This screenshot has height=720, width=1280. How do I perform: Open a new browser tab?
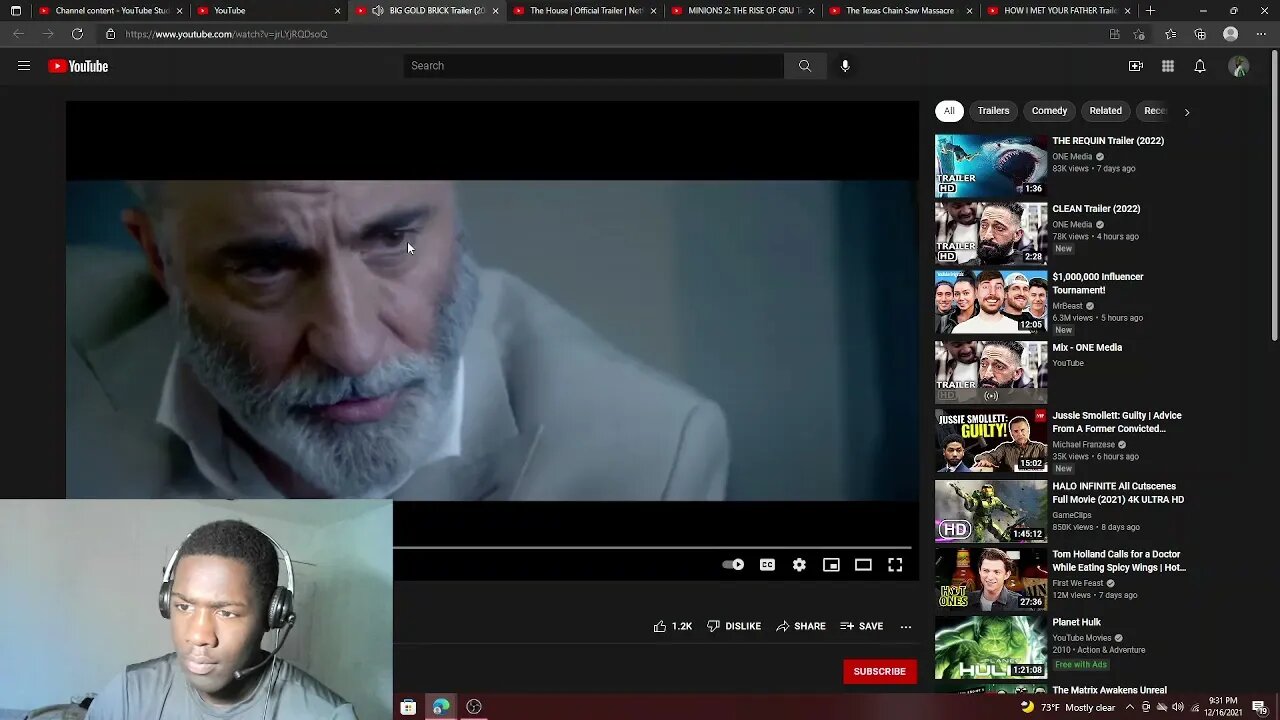coord(1150,11)
